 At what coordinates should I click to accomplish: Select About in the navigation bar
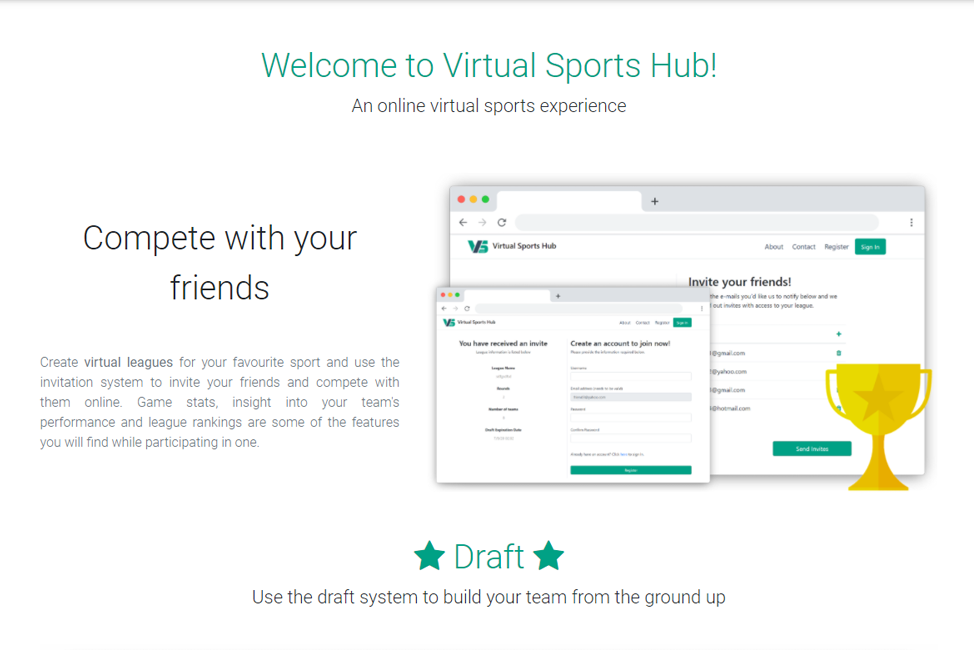[775, 246]
